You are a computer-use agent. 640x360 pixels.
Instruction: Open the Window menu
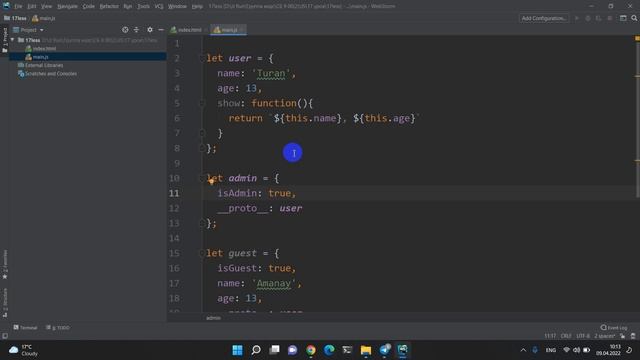[x=177, y=6]
